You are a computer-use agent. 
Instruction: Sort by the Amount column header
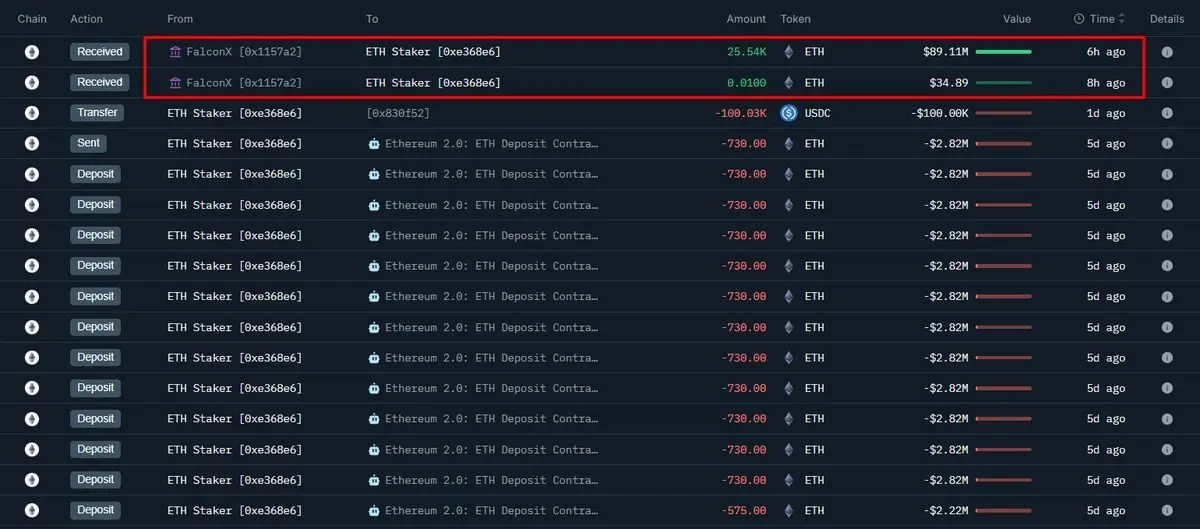[x=746, y=19]
